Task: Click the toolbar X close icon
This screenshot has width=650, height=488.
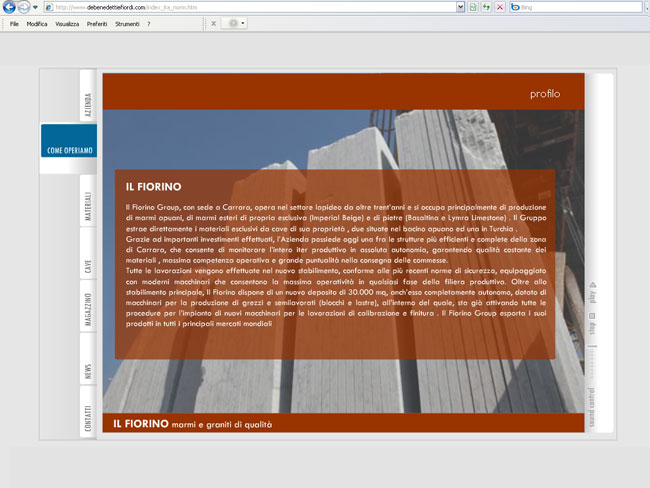Action: coord(213,24)
